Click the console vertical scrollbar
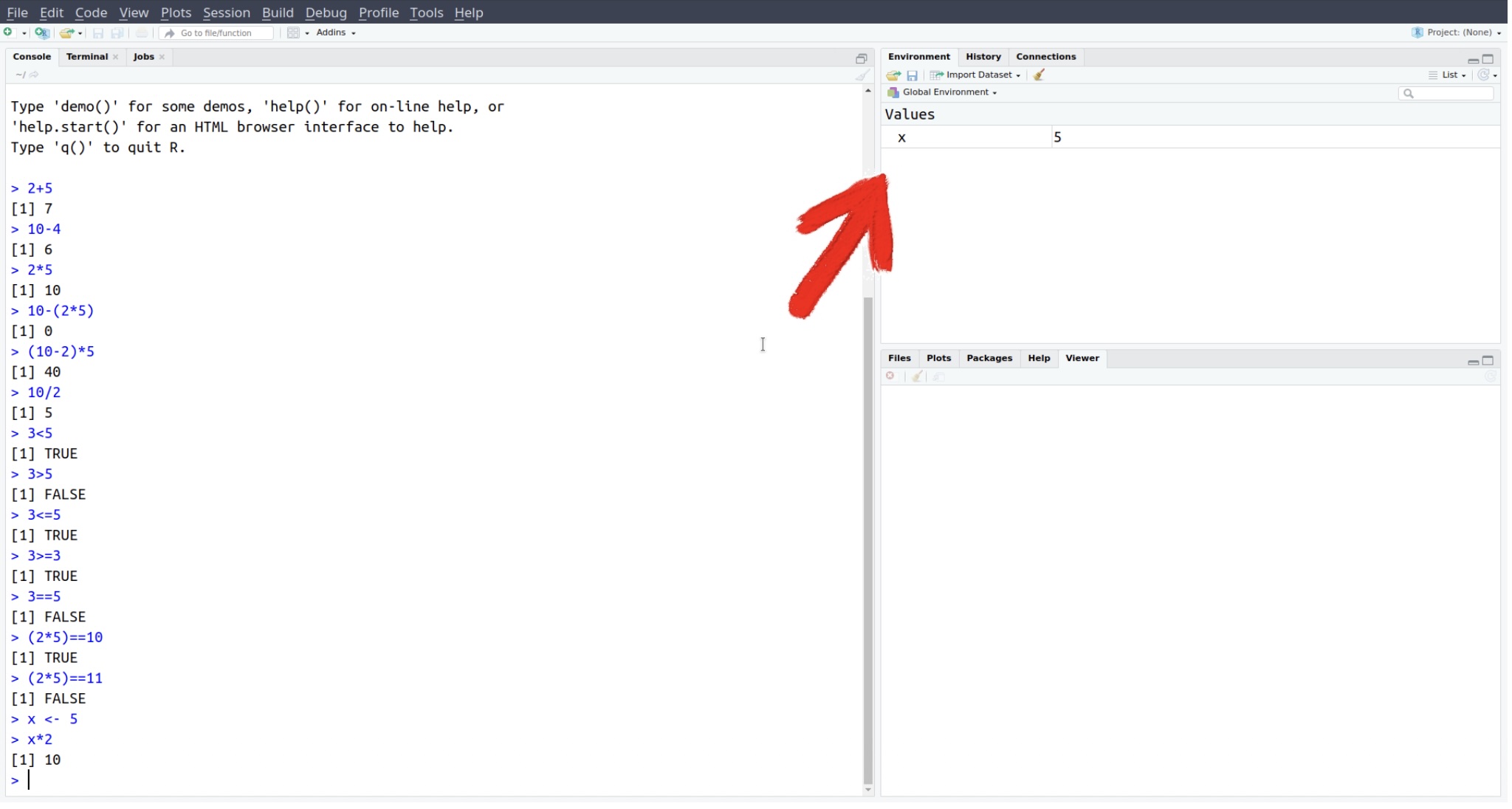Screen dimensions: 1512x809 868,539
